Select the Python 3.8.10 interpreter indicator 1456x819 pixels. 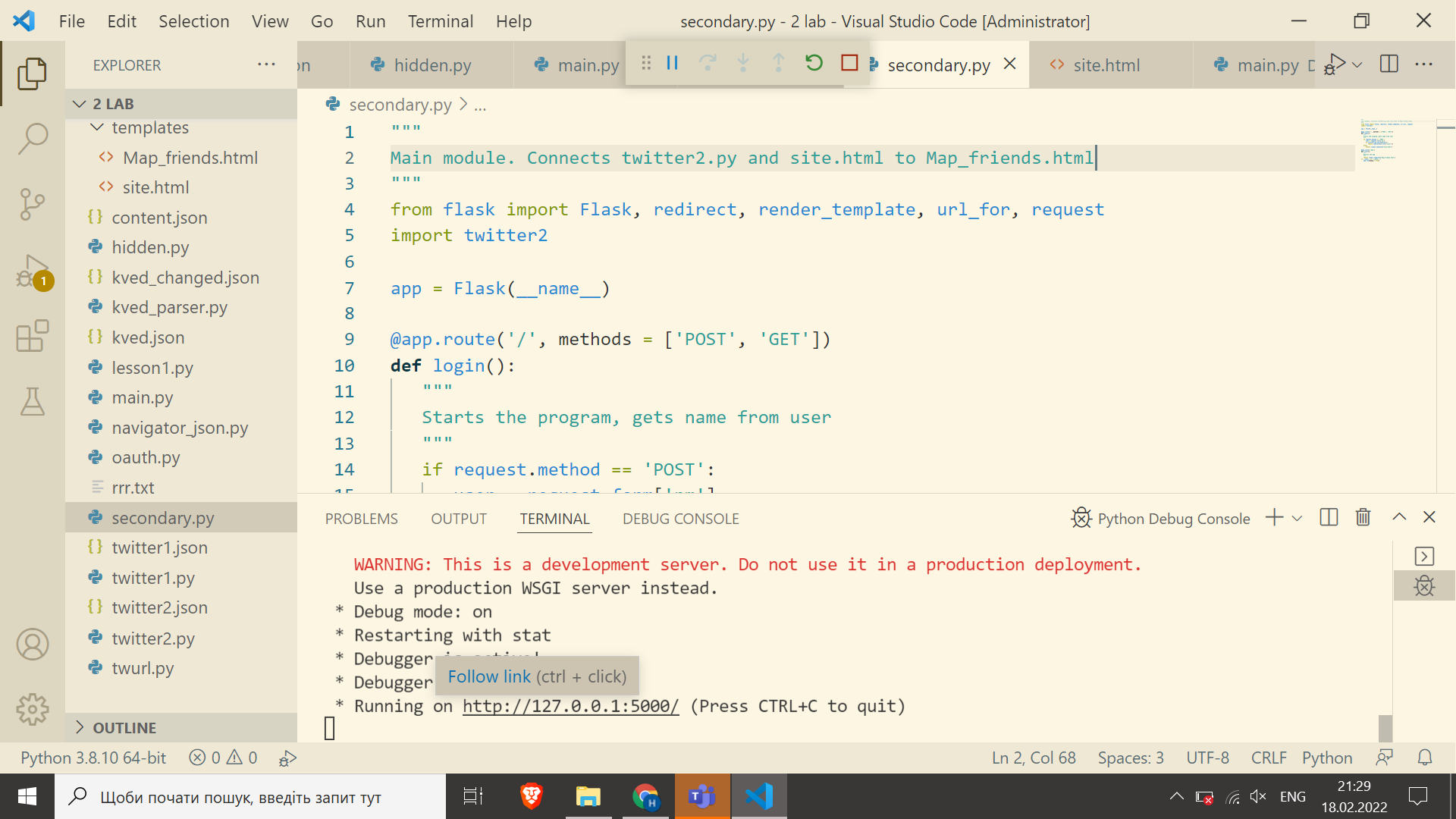tap(93, 757)
